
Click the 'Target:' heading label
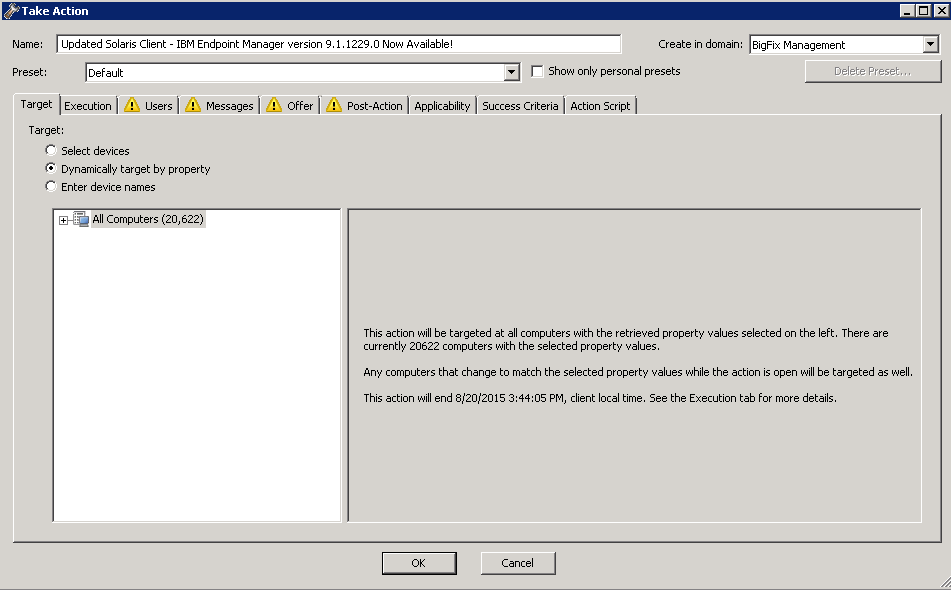pyautogui.click(x=46, y=130)
